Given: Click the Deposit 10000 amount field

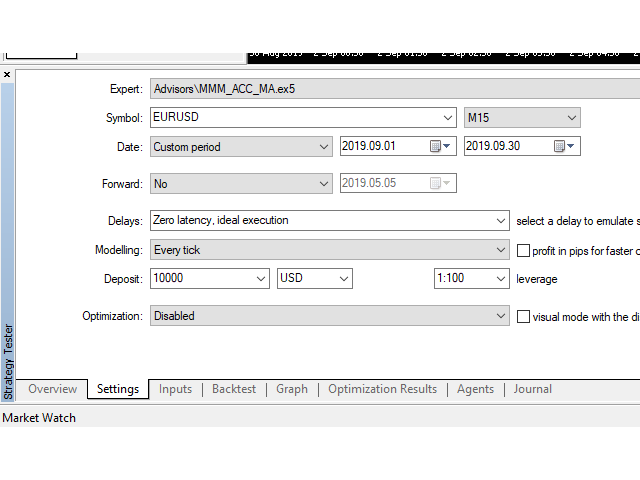Looking at the screenshot, I should (x=200, y=279).
